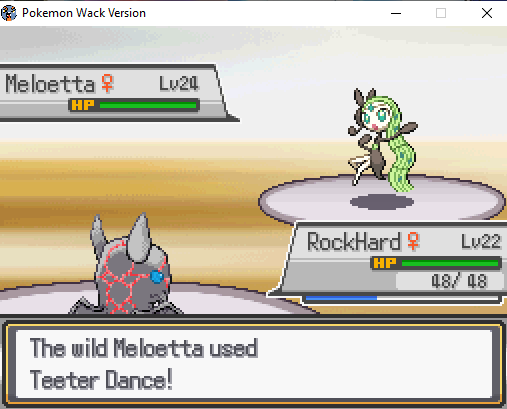
Task: Click RockHard's blue experience bar
Action: (x=341, y=298)
